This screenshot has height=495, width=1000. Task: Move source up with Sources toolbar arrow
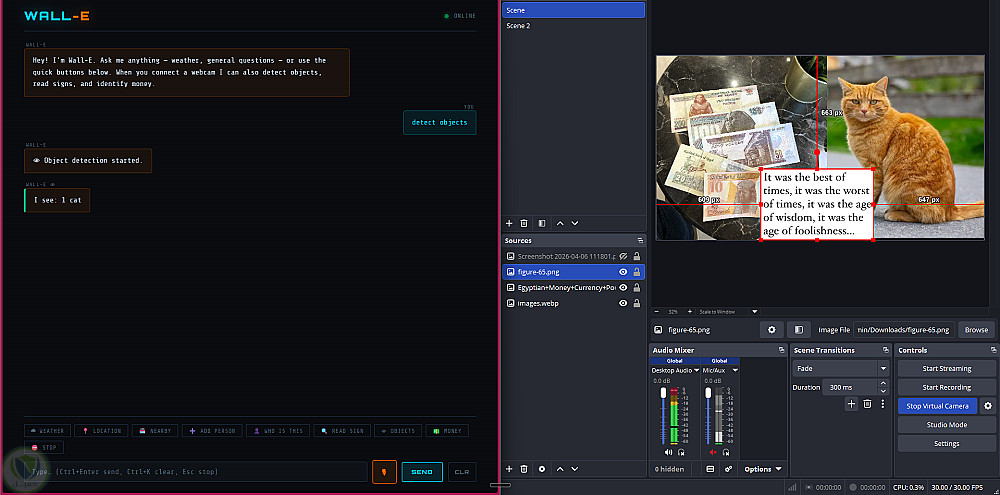560,469
